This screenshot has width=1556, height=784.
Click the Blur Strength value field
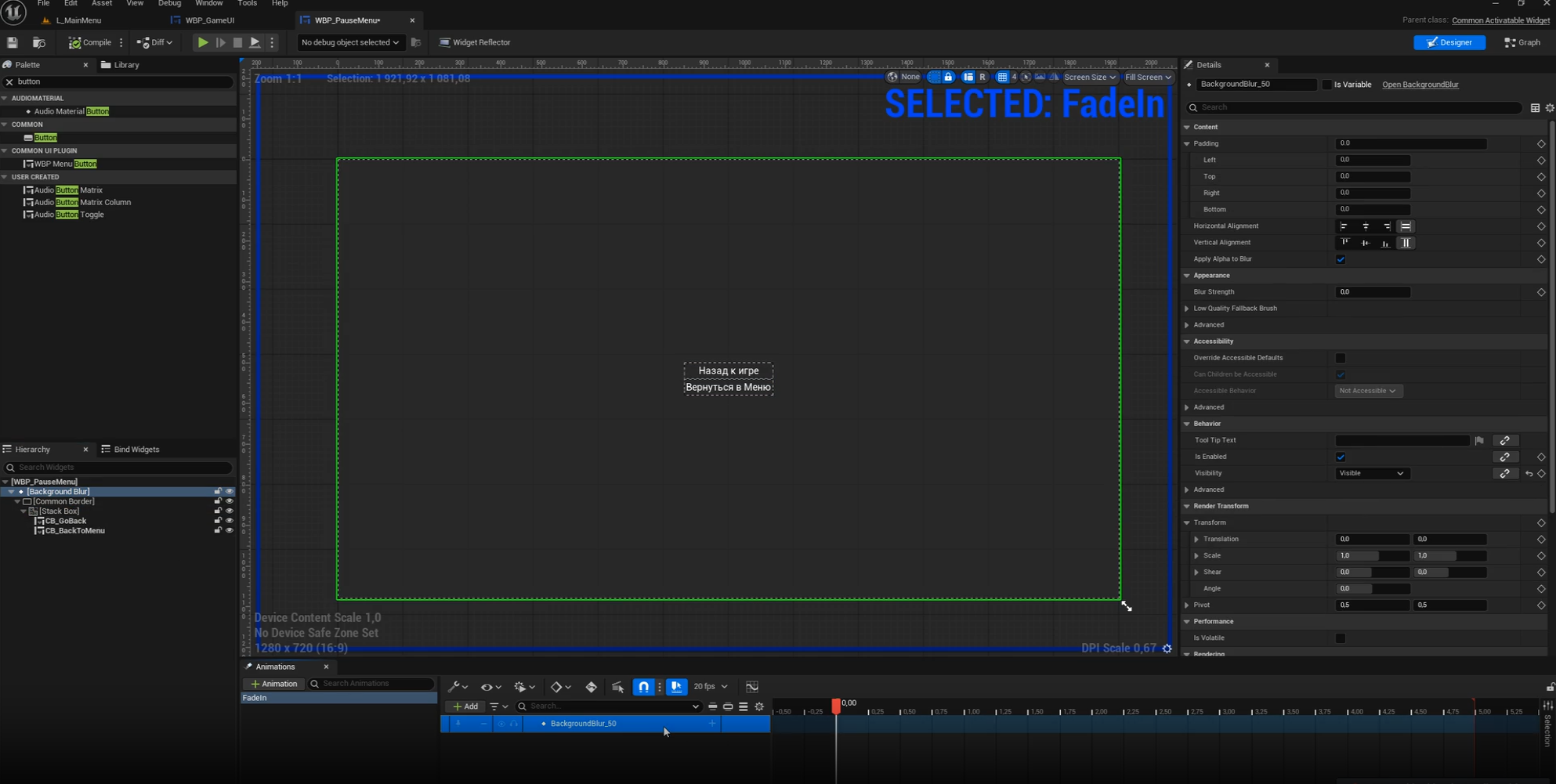1372,292
